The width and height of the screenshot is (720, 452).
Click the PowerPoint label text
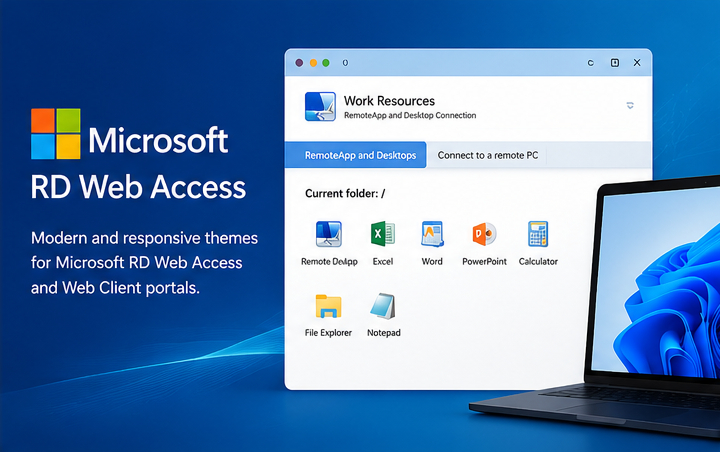(484, 261)
